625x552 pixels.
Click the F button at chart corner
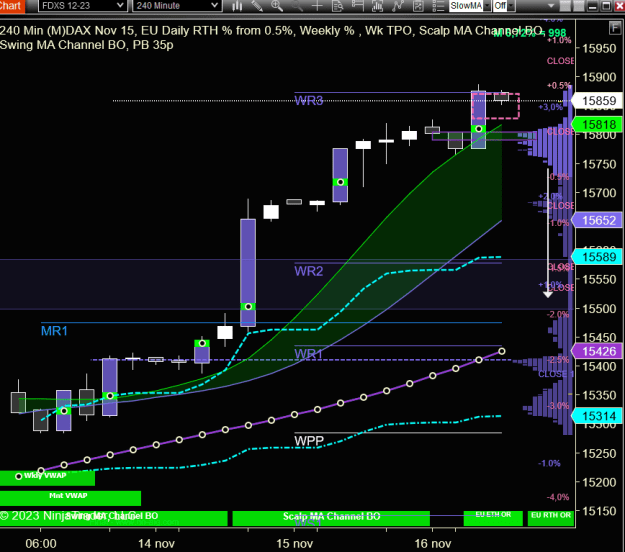[x=614, y=28]
